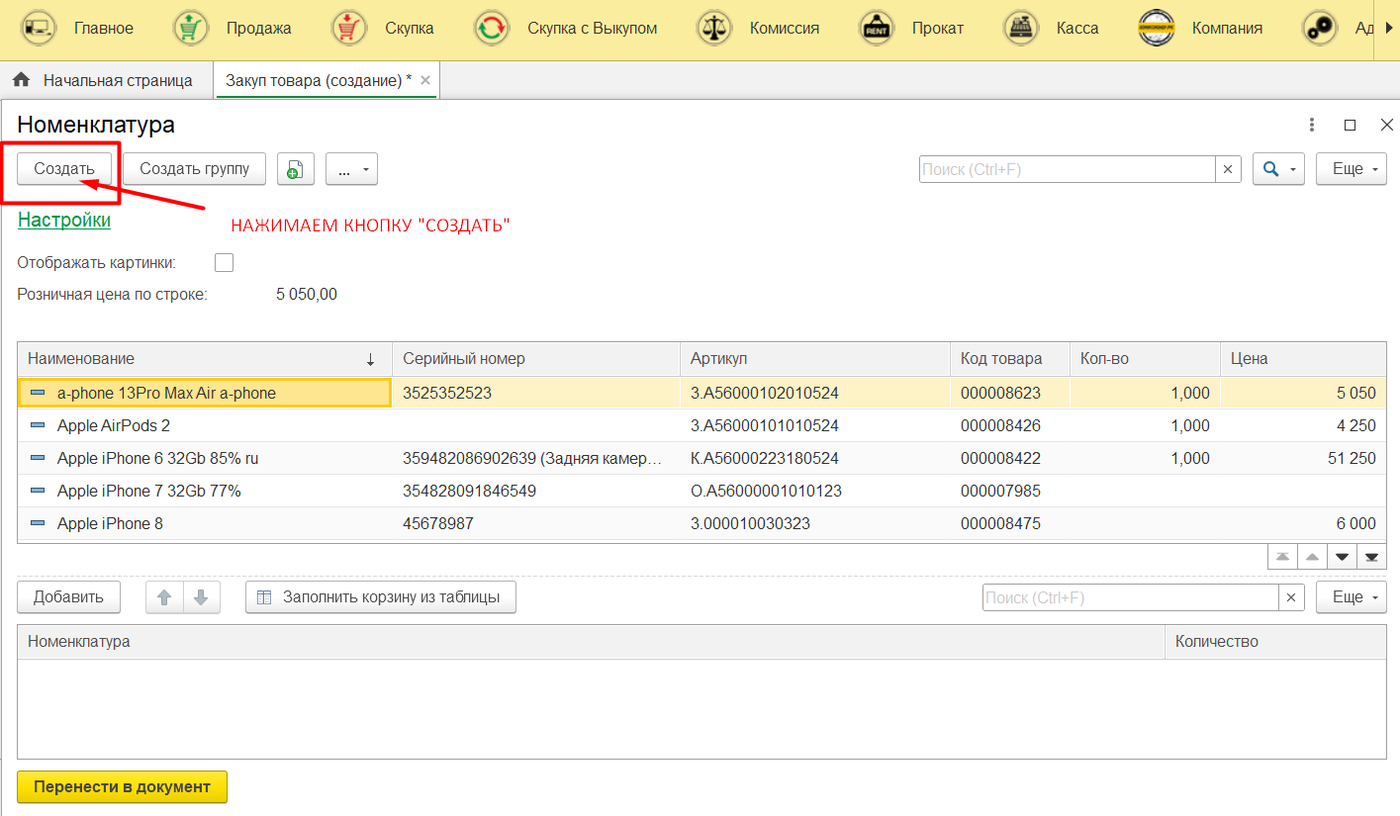Click the Цена column header
This screenshot has height=816, width=1400.
1303,359
